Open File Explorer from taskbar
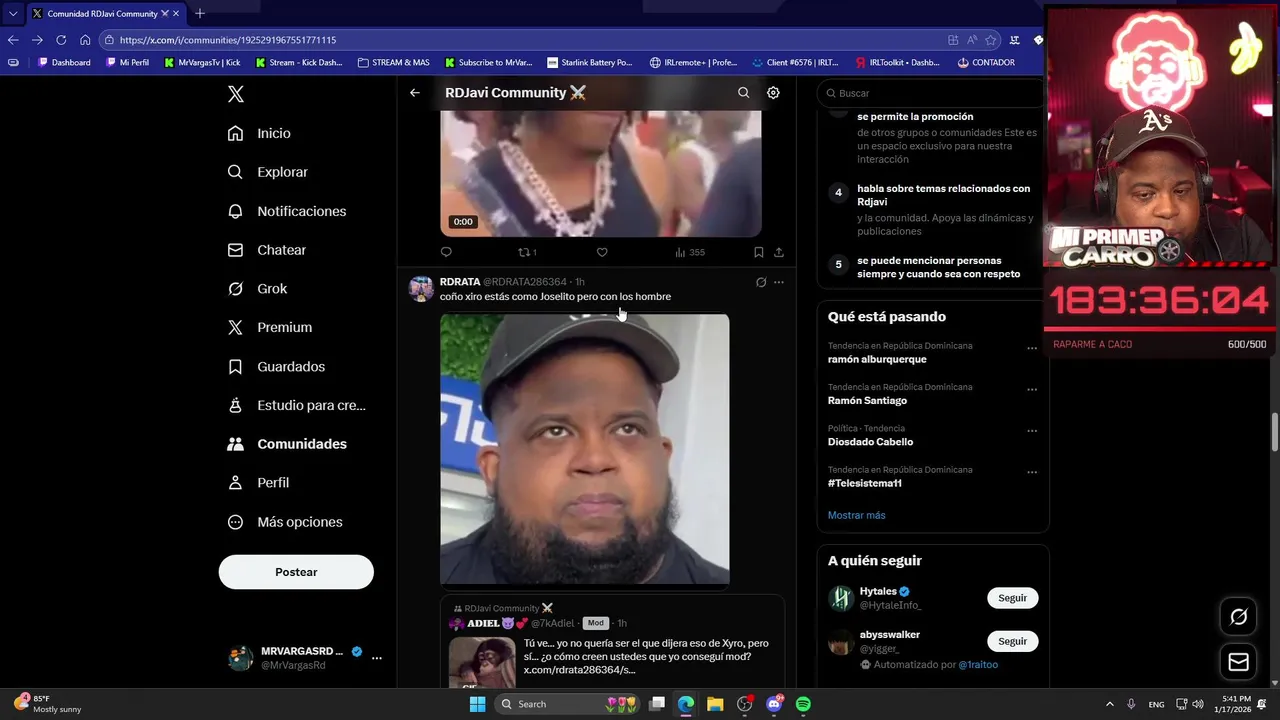1280x720 pixels. click(x=715, y=704)
